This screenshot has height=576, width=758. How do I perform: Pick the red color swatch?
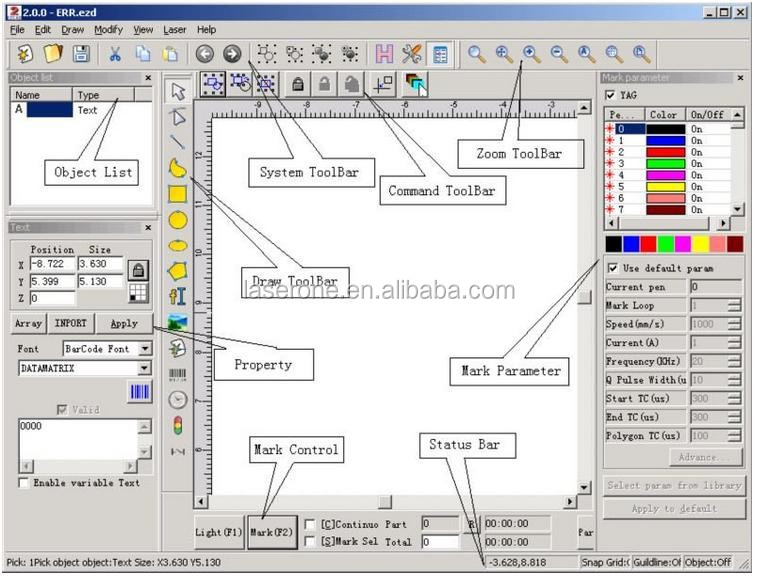[648, 244]
